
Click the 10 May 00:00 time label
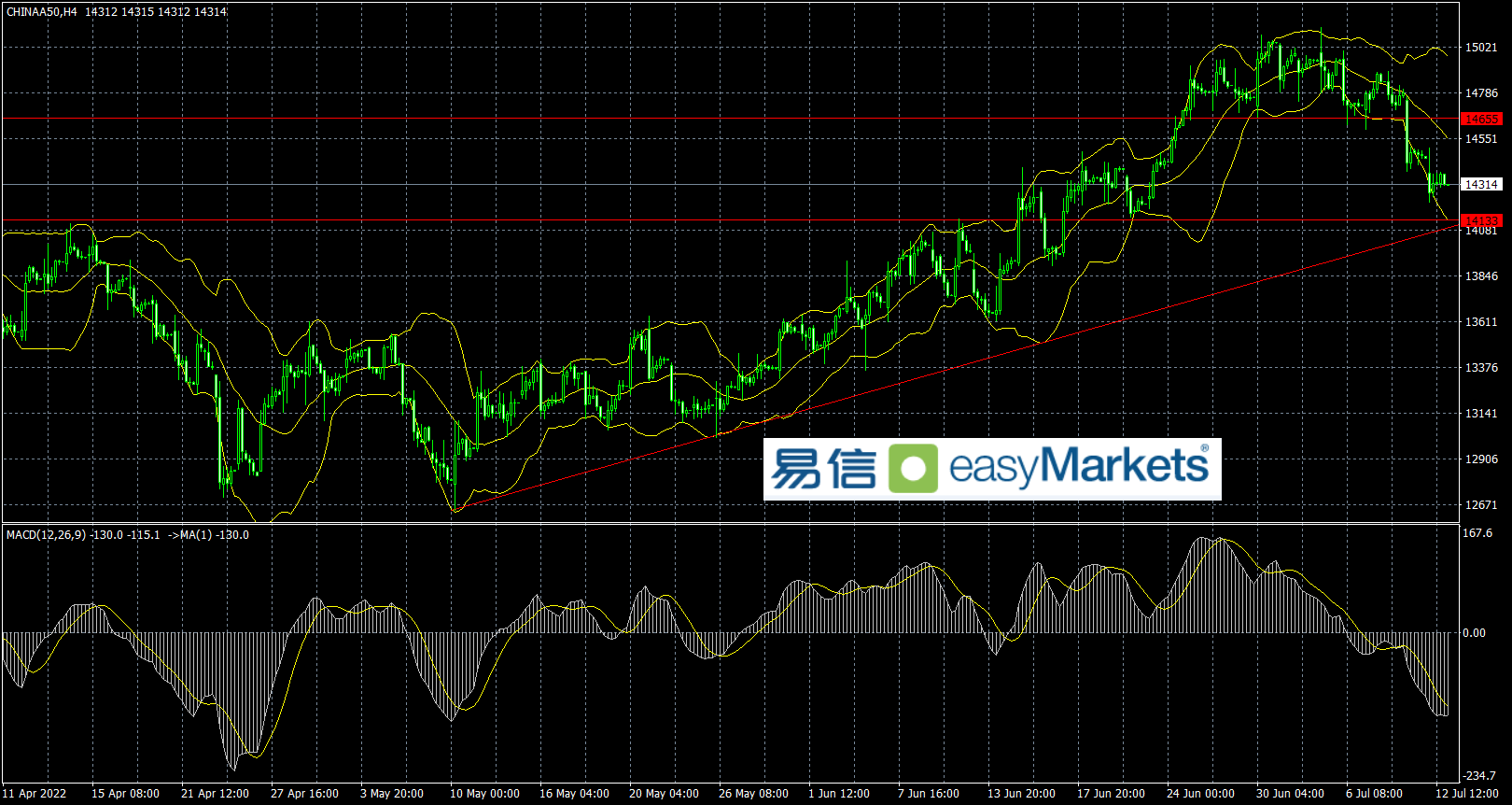coord(484,794)
